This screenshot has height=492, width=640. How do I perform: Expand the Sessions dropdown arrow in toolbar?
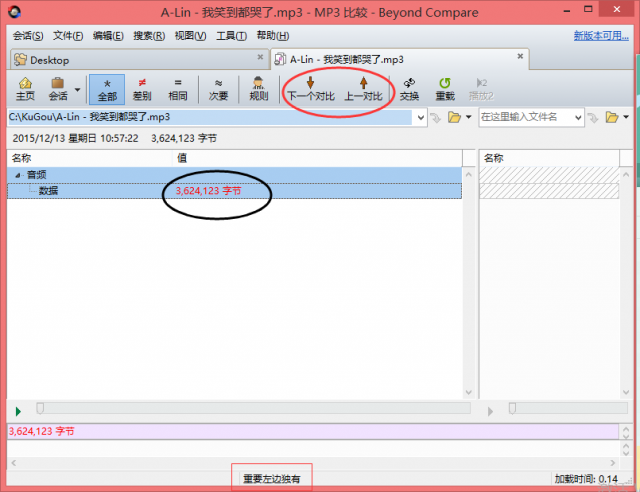[77, 89]
